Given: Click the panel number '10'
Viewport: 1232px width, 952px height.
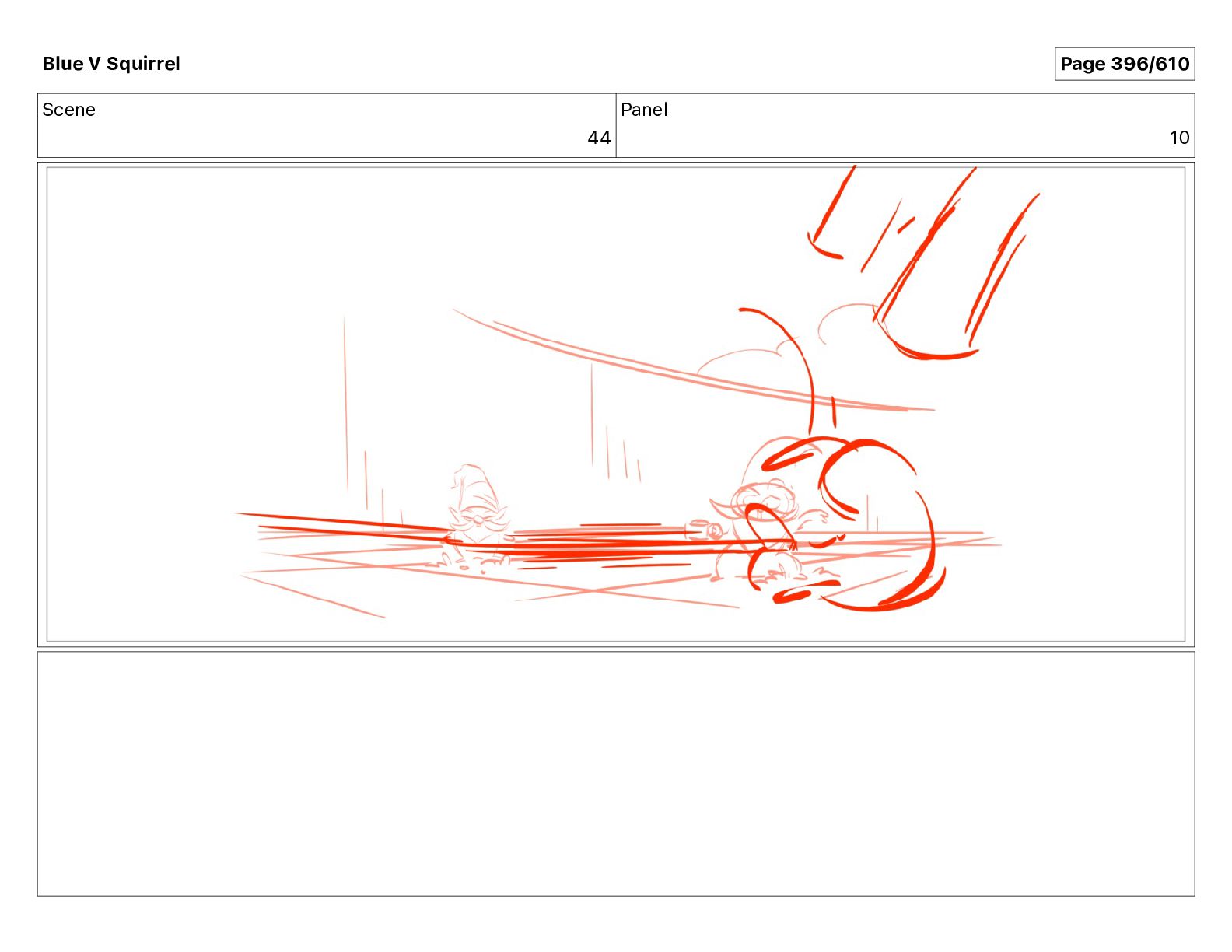Looking at the screenshot, I should tap(1179, 138).
